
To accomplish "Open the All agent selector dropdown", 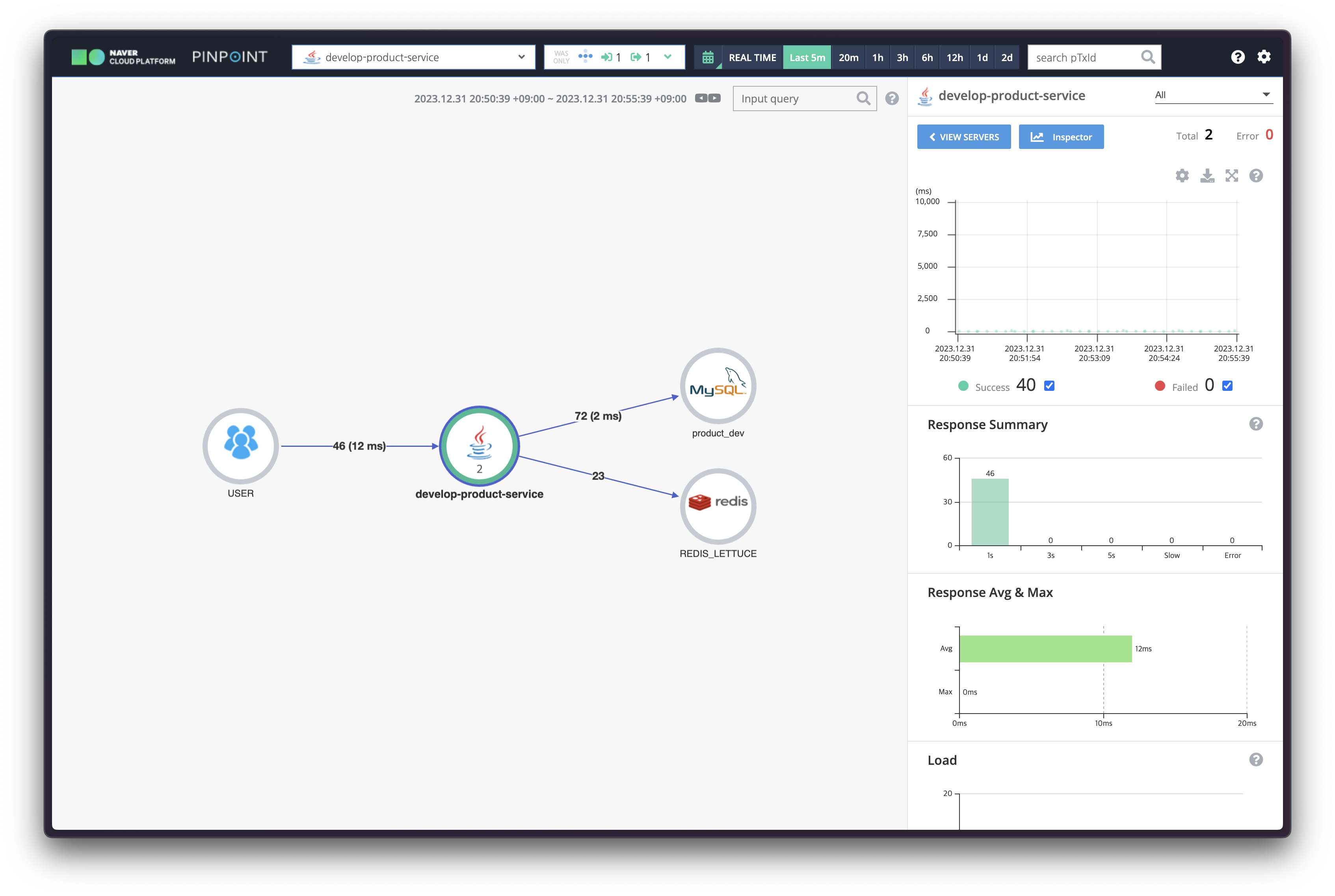I will click(x=1212, y=95).
